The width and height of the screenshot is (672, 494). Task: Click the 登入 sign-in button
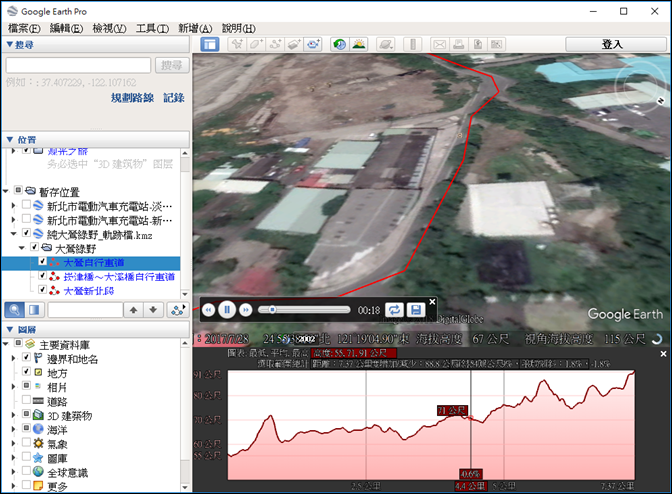pos(616,44)
